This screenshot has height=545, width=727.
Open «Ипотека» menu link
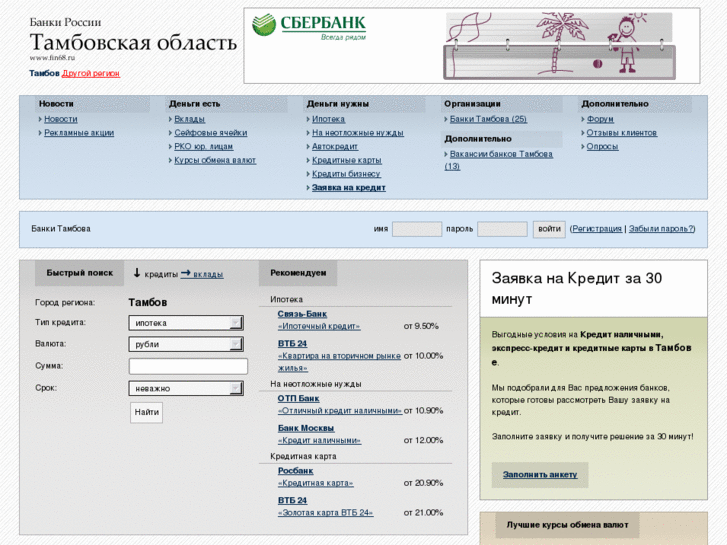(x=328, y=119)
